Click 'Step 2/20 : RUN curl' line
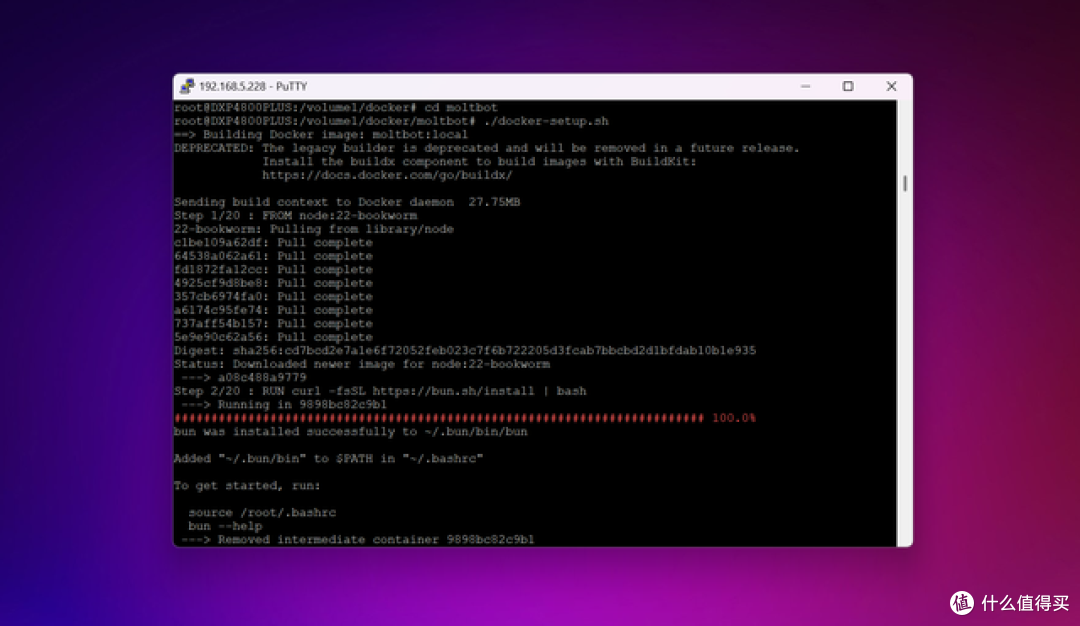This screenshot has height=626, width=1080. pyautogui.click(x=380, y=391)
